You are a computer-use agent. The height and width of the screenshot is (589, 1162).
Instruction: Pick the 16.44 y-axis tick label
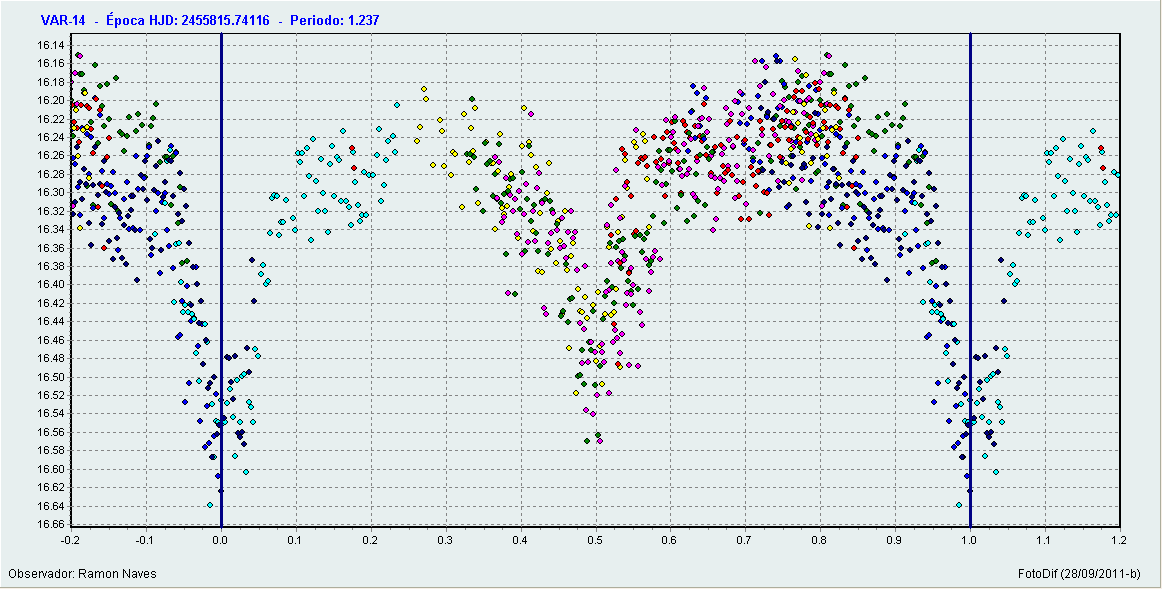click(x=50, y=322)
